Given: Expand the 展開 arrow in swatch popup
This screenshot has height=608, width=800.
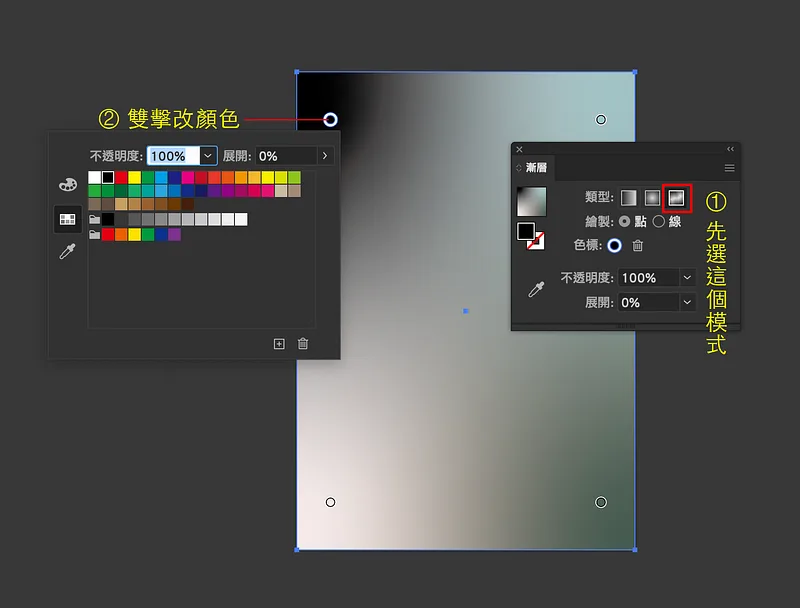Looking at the screenshot, I should point(325,156).
